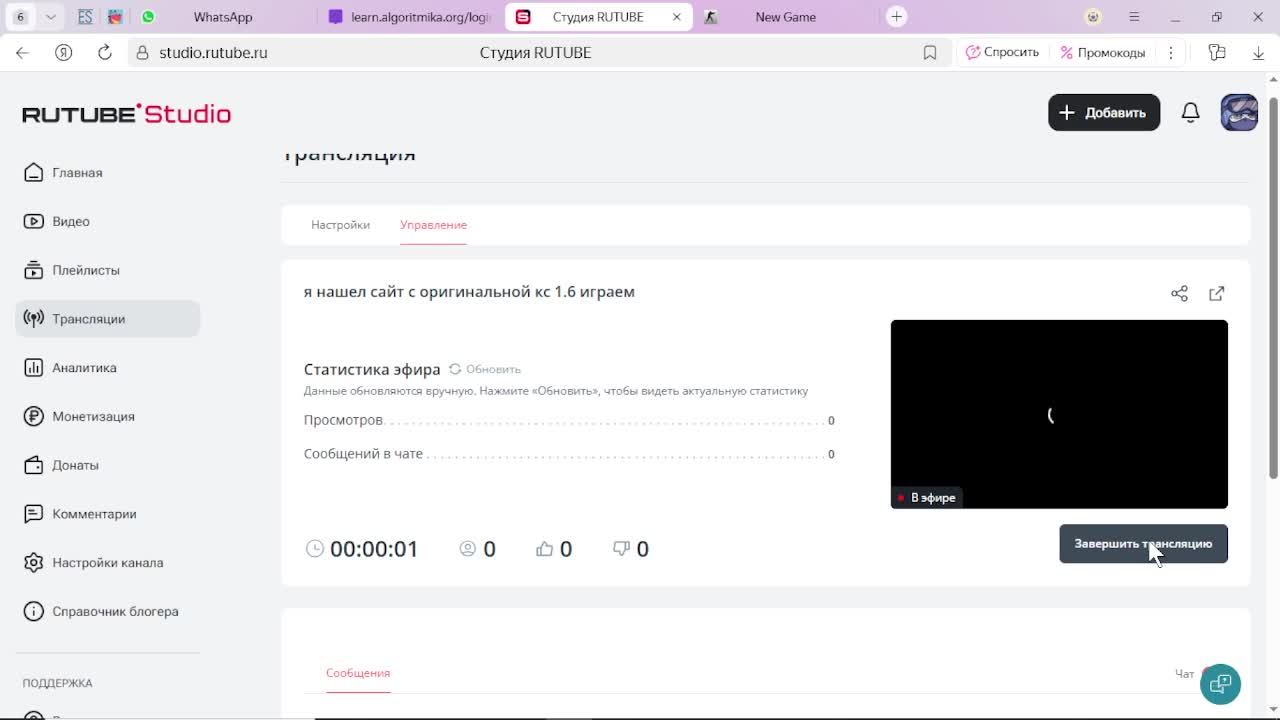Go to Плейлисты in sidebar
This screenshot has width=1280, height=720.
pos(72,270)
